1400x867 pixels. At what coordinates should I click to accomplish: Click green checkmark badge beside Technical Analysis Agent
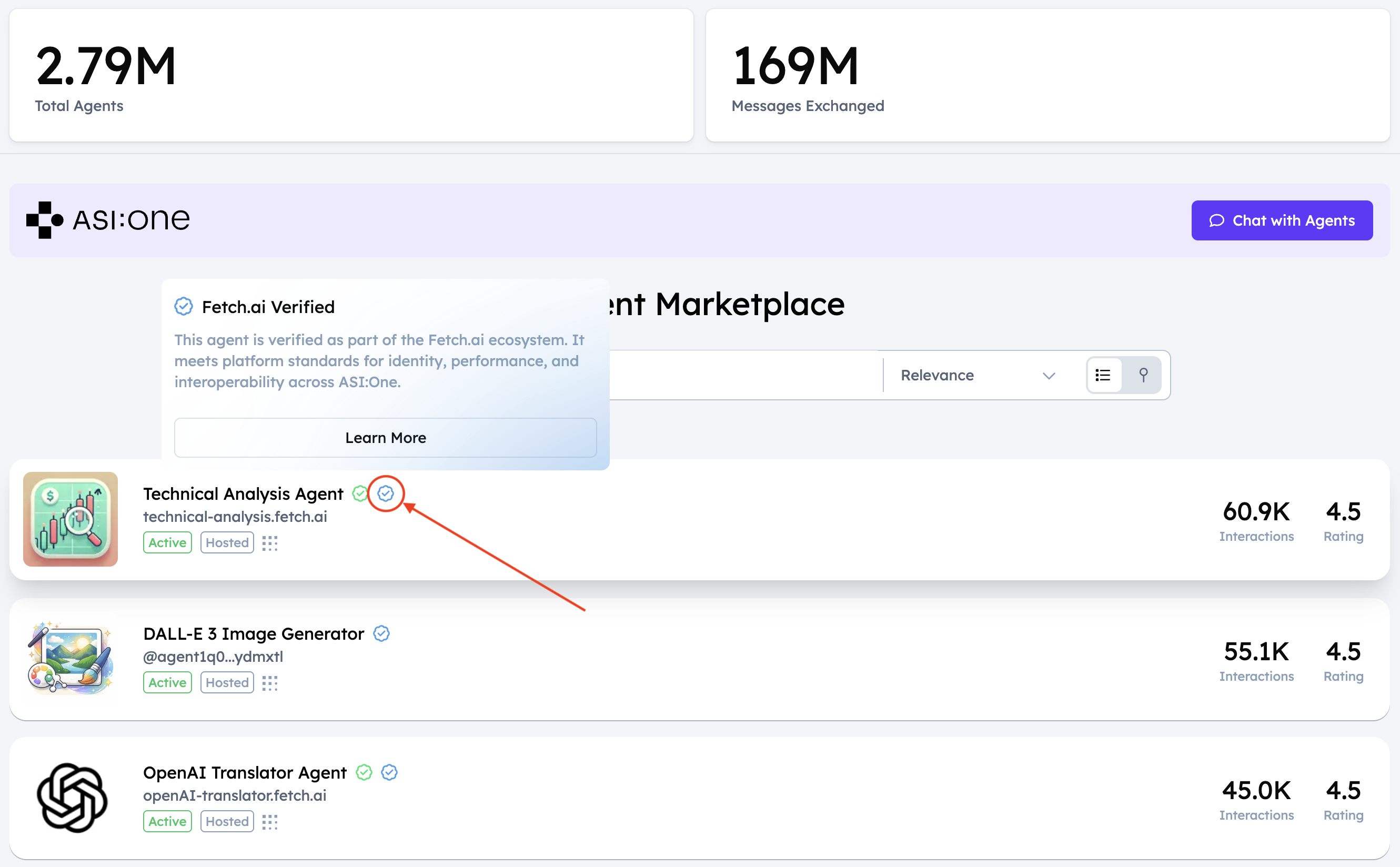coord(359,493)
